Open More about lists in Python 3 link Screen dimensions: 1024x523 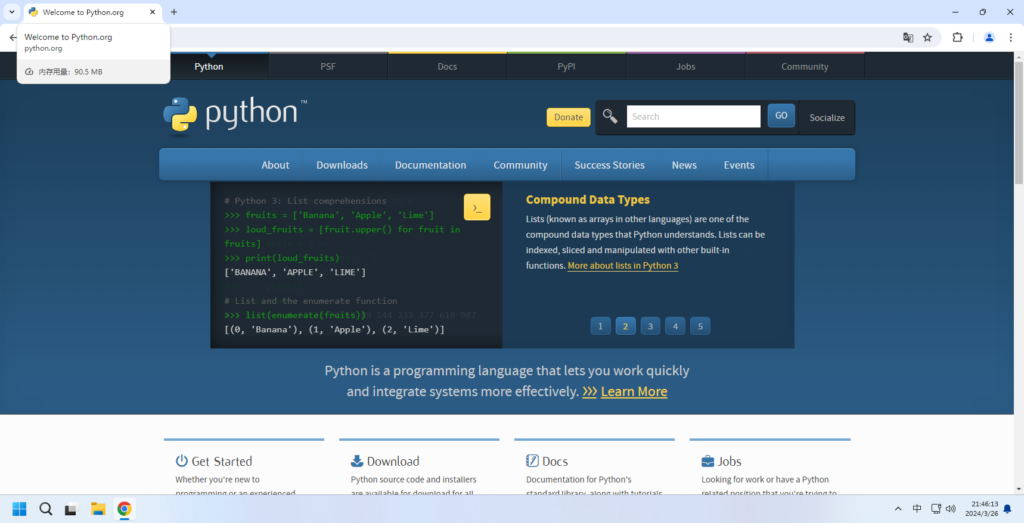point(623,266)
